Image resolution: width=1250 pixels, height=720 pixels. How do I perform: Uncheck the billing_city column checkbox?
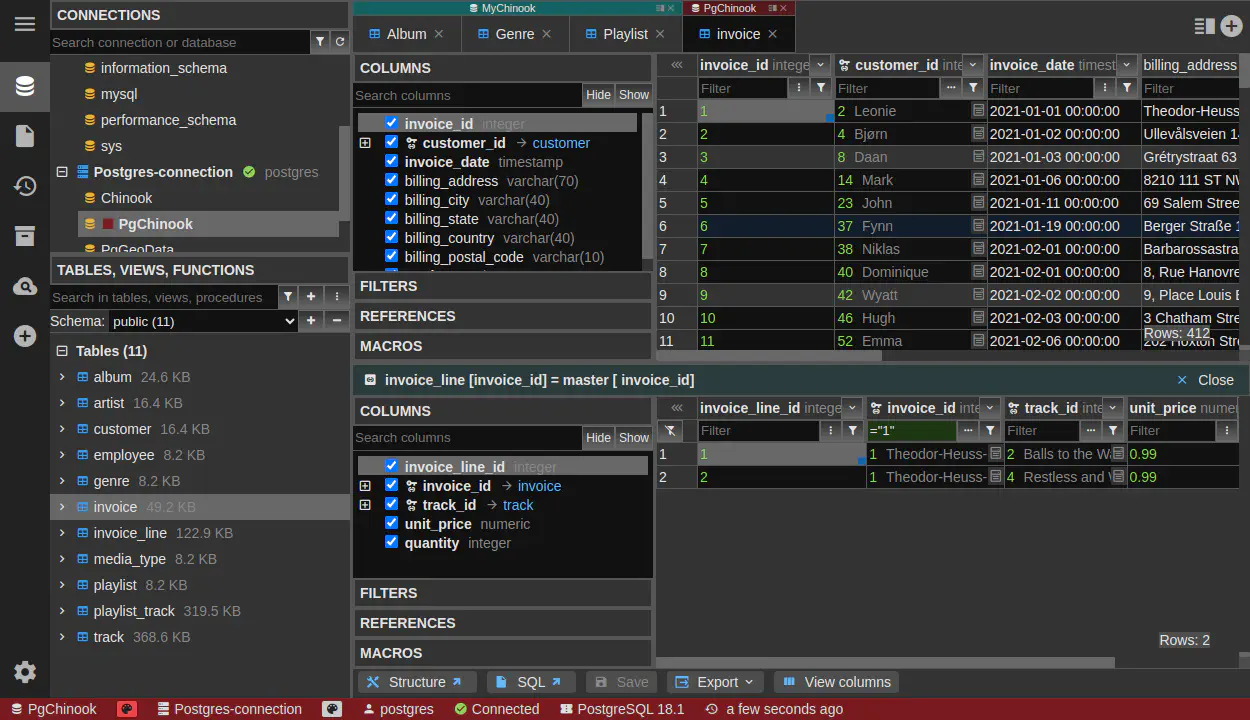[391, 200]
